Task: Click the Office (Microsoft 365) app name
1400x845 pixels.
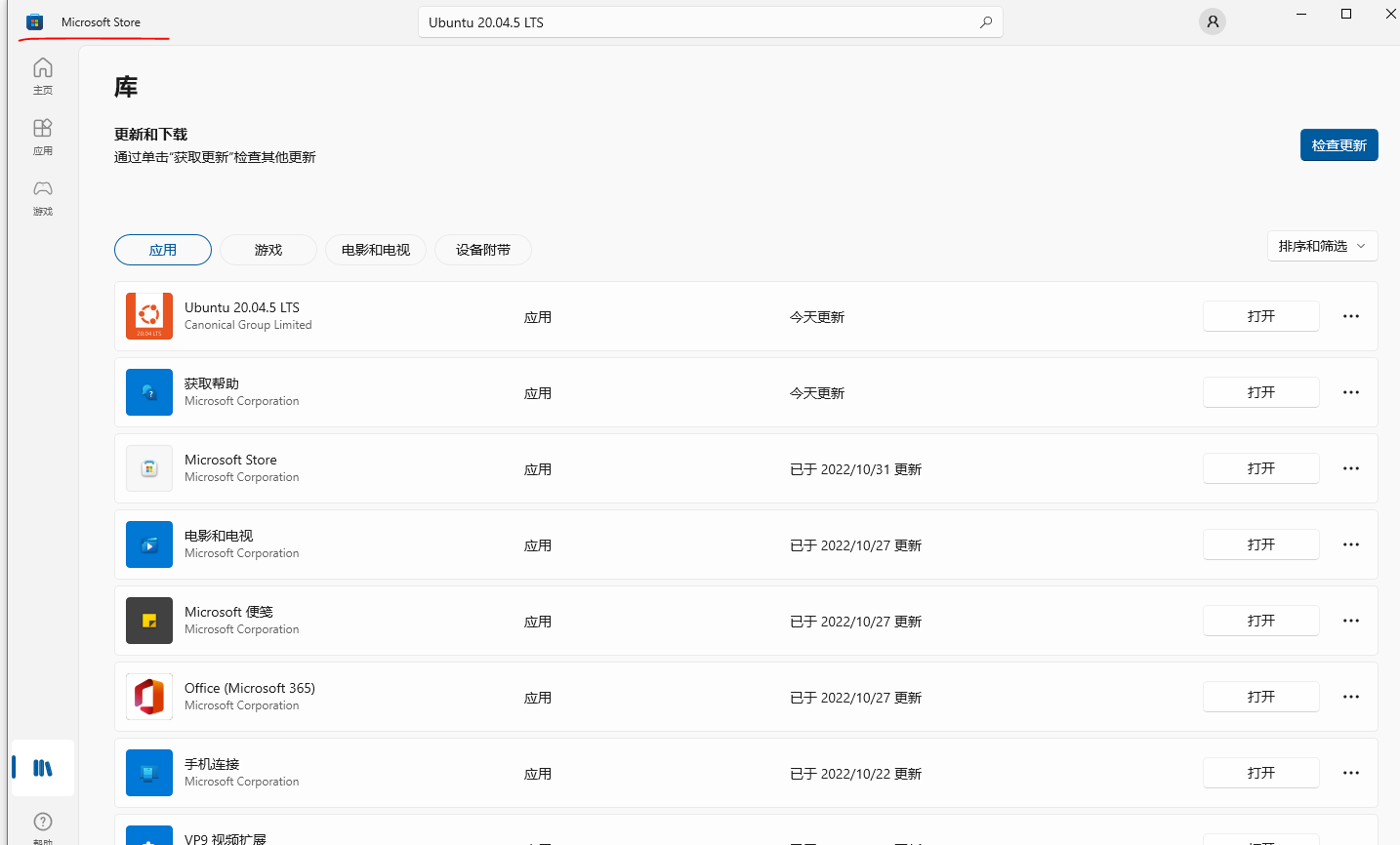Action: [250, 688]
